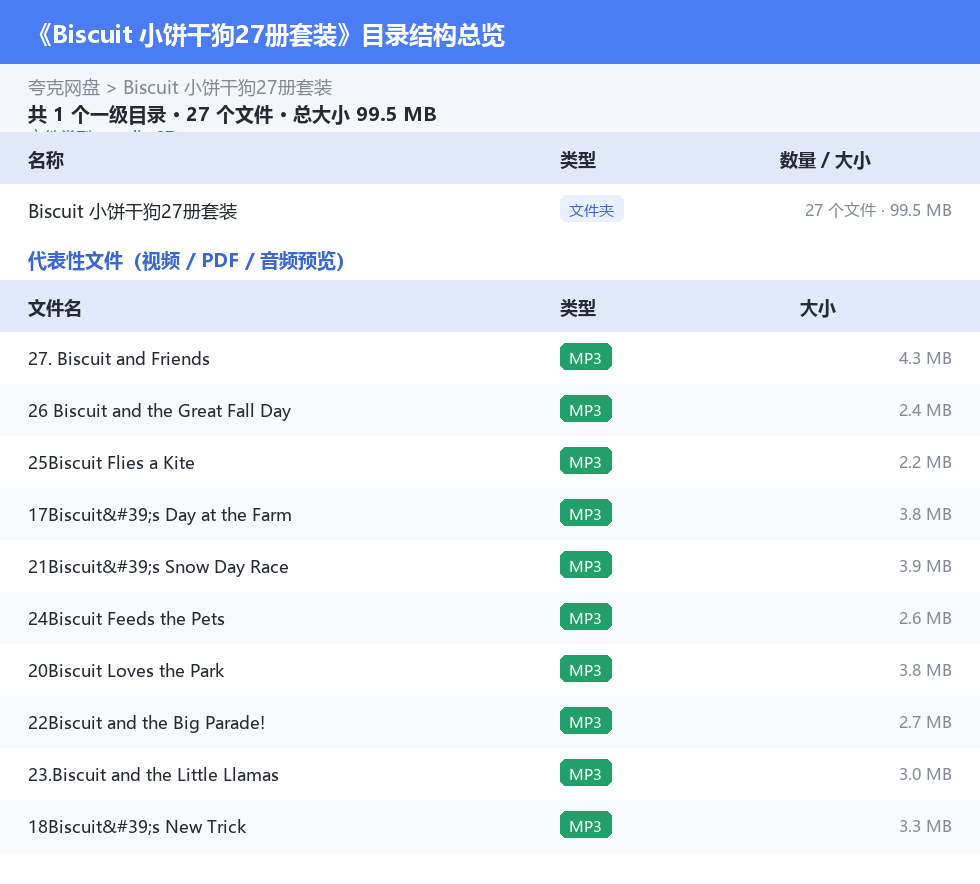Click the MP3 badge for Loves the Park
This screenshot has height=884, width=980.
coord(586,669)
